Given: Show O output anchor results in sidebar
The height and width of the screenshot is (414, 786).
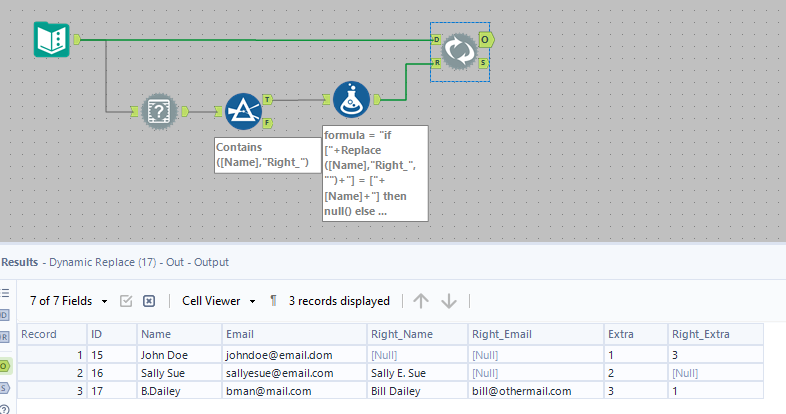Looking at the screenshot, I should tap(5, 366).
